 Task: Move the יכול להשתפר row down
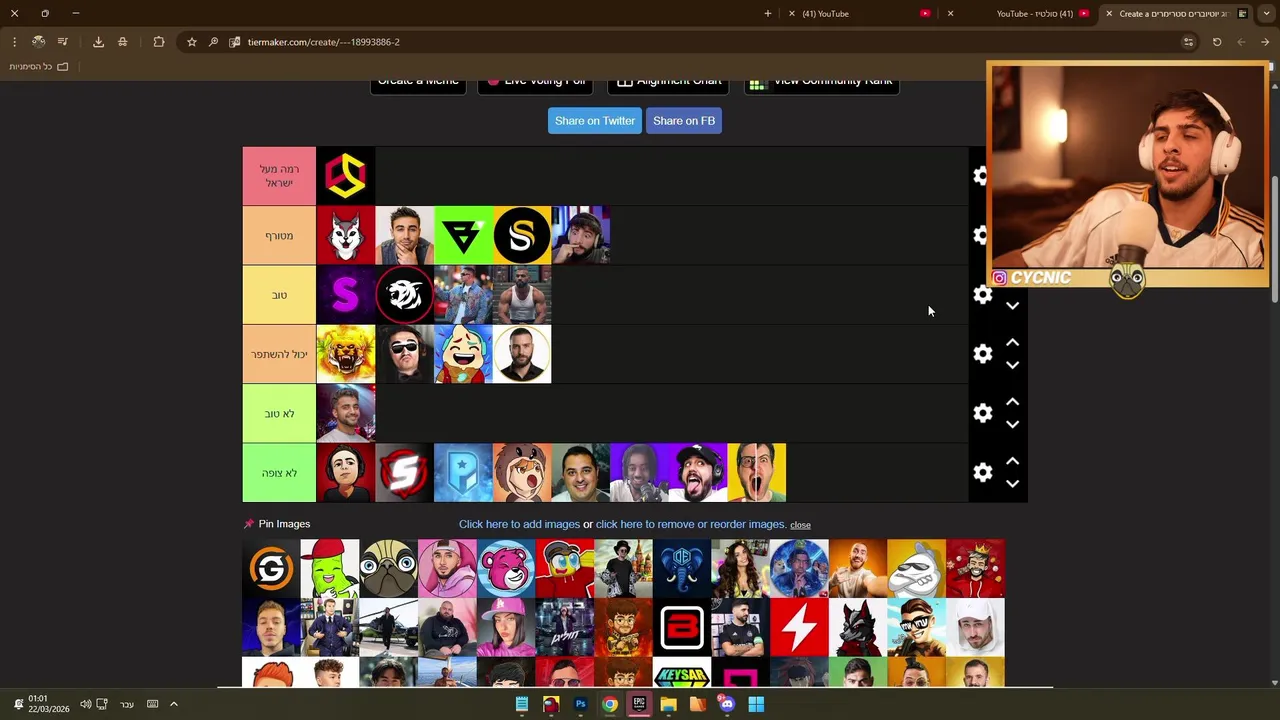[1012, 365]
